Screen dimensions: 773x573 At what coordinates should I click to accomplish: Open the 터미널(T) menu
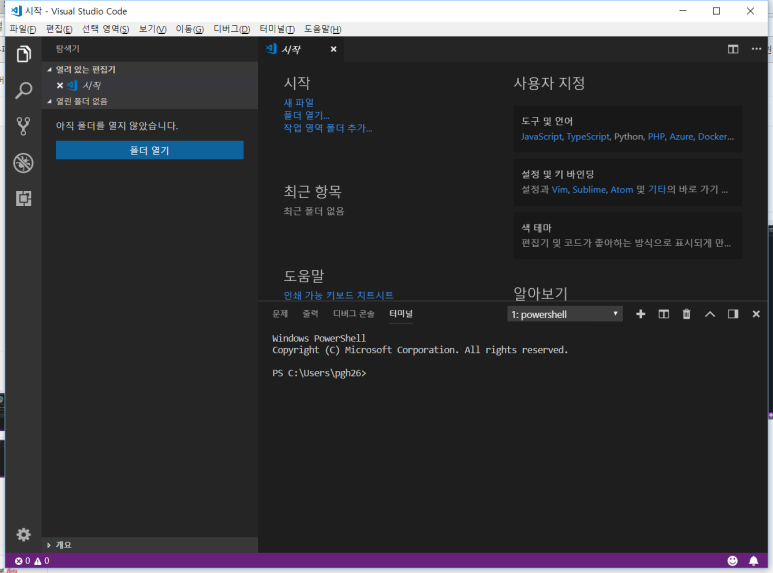pyautogui.click(x=277, y=29)
